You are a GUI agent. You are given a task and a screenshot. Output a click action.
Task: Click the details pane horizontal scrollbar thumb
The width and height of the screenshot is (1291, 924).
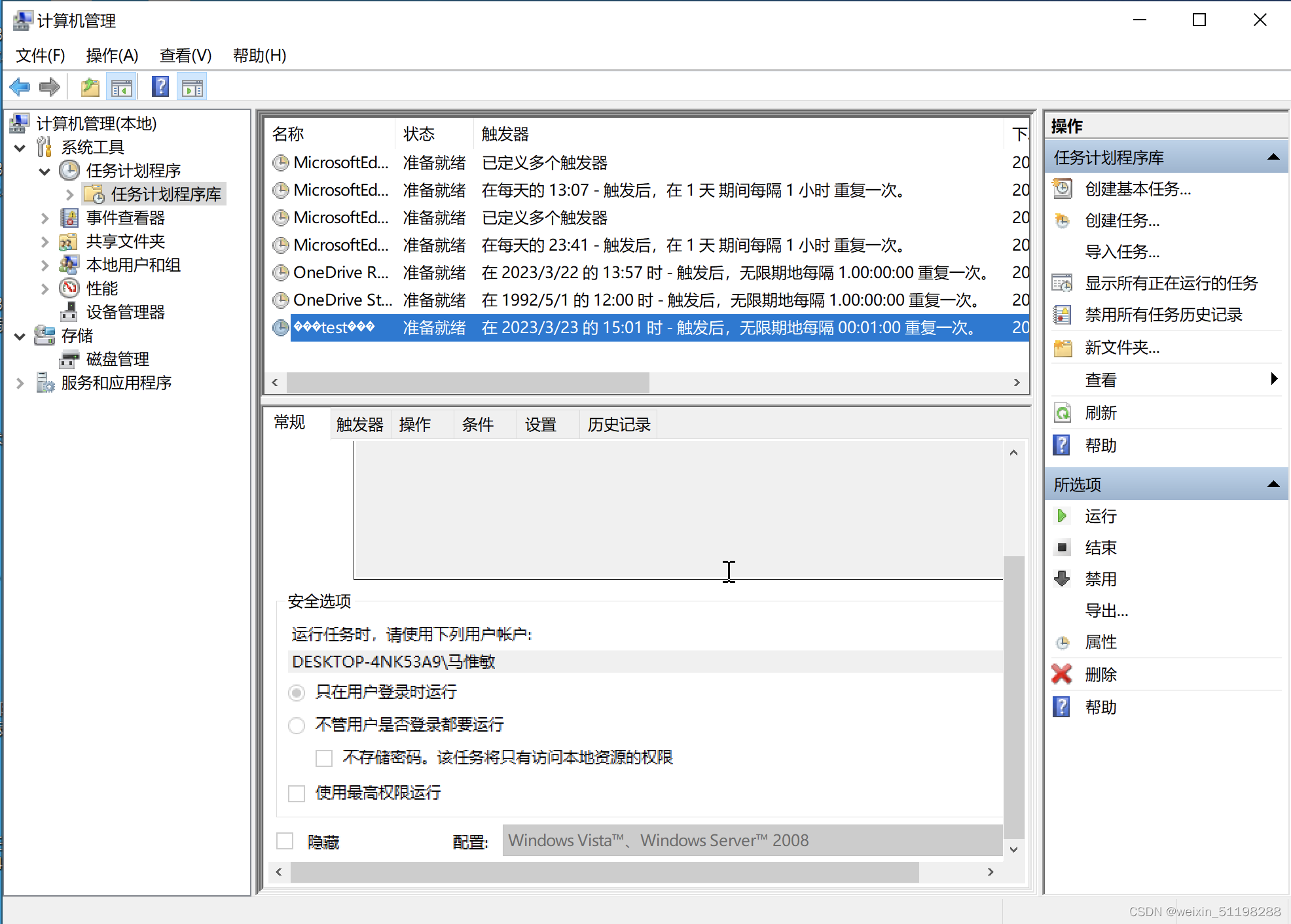click(x=605, y=872)
